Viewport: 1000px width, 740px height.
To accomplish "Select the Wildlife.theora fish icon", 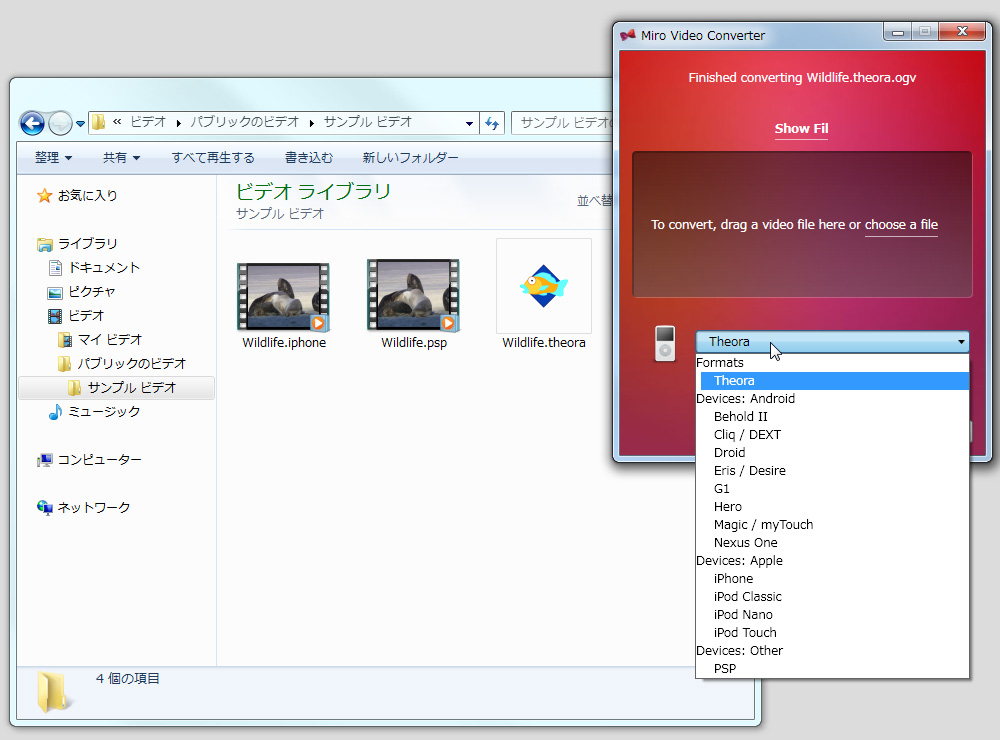I will (543, 285).
